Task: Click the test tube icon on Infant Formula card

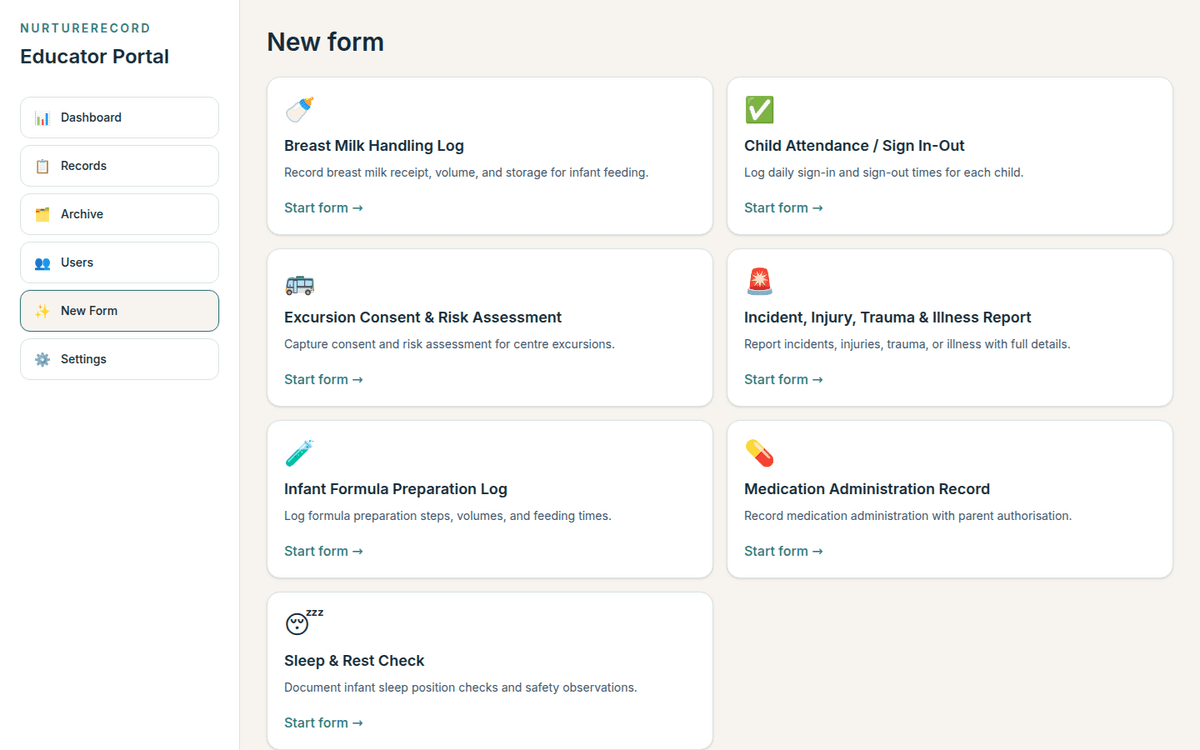Action: pyautogui.click(x=298, y=453)
